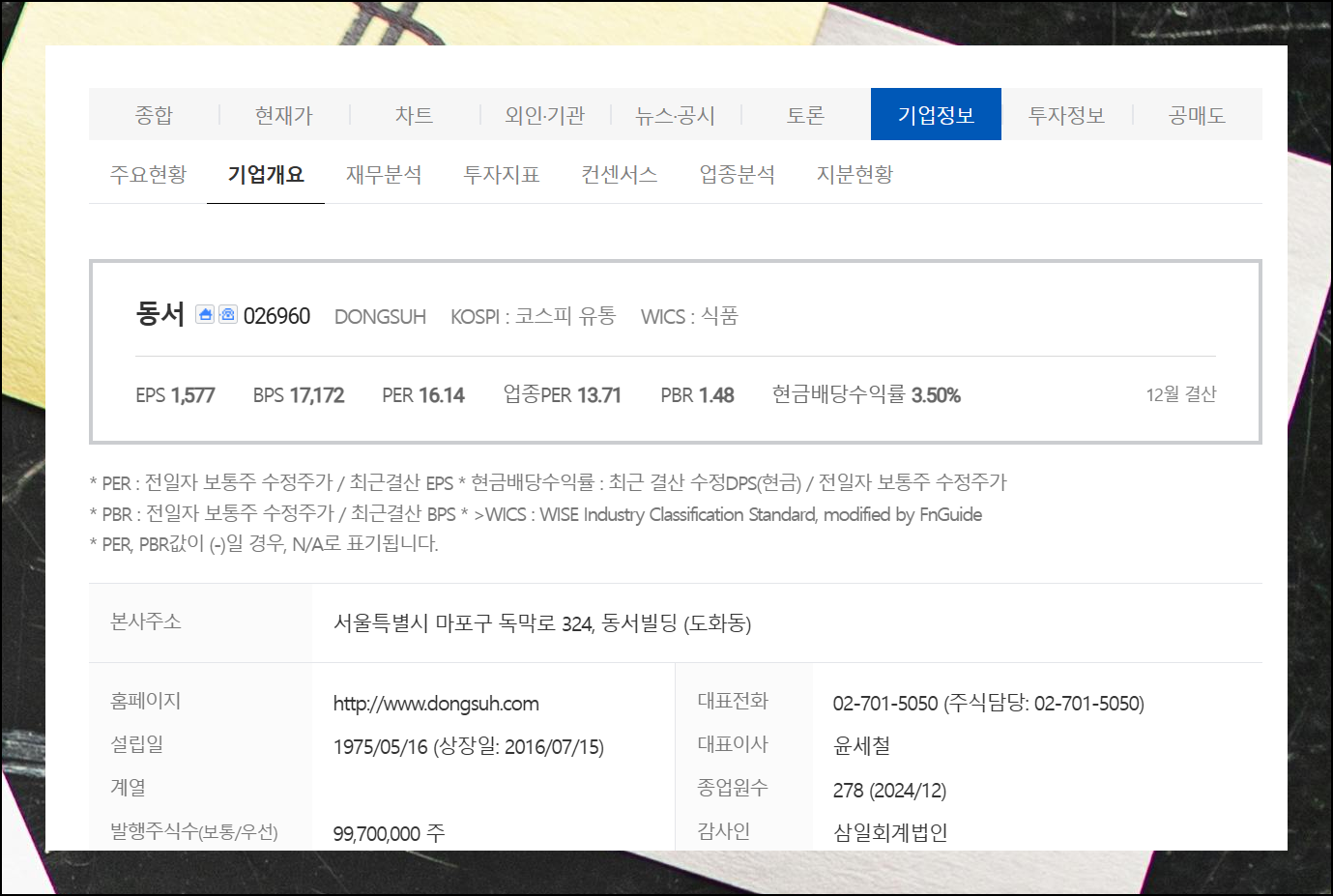Go to the 지분현황 sub-tab
This screenshot has width=1333, height=896.
(x=855, y=174)
